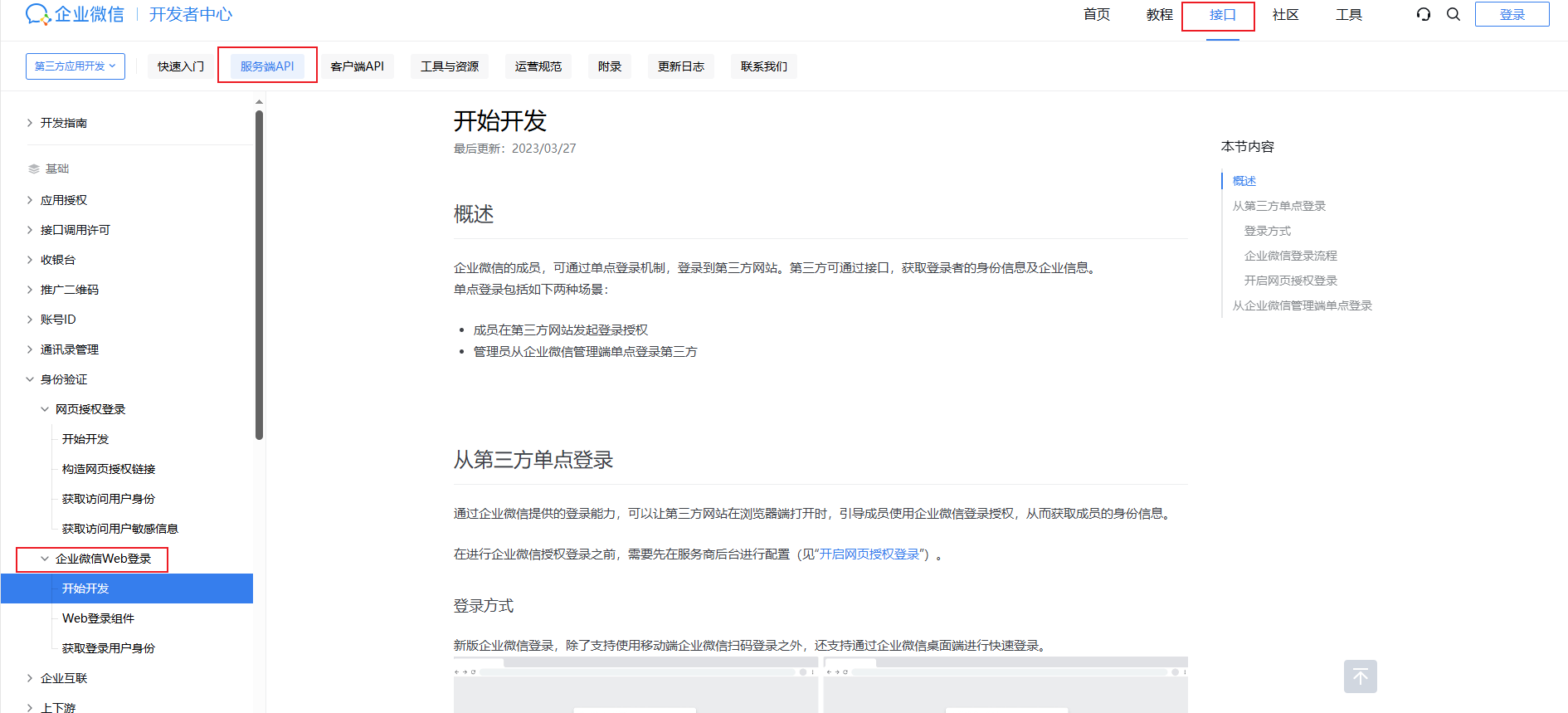Open the 社区 top menu item
This screenshot has width=1568, height=713.
(x=1285, y=15)
